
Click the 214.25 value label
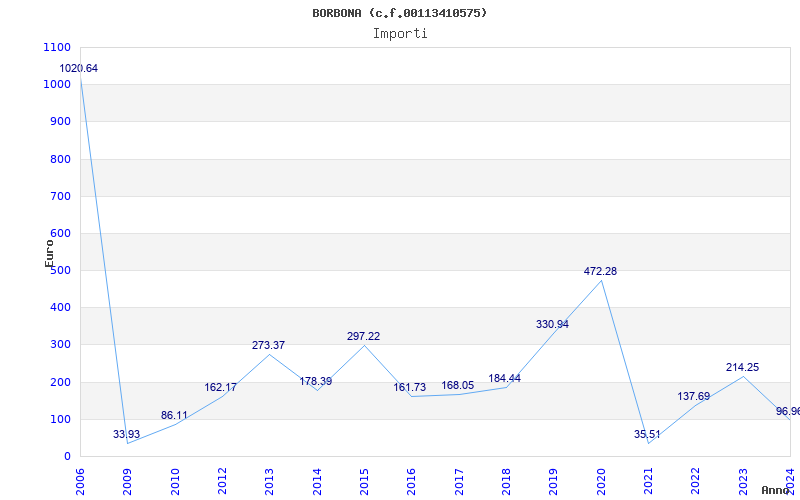click(x=742, y=367)
